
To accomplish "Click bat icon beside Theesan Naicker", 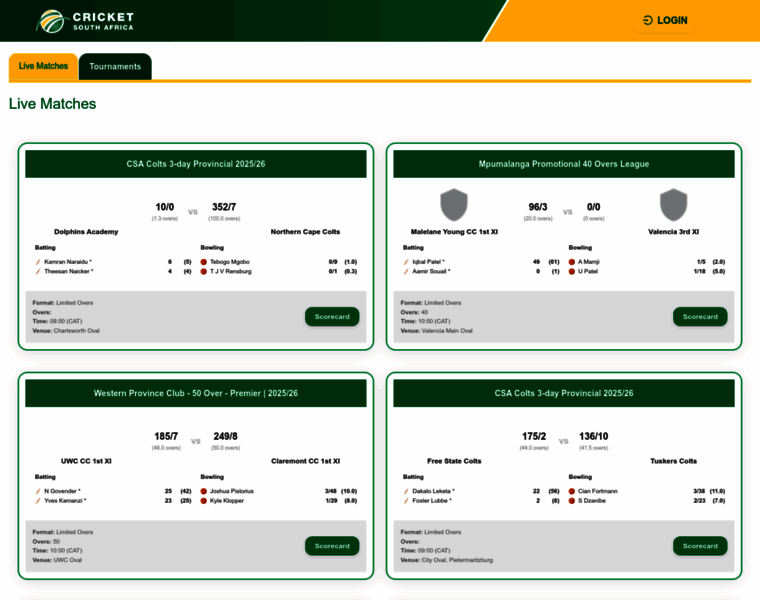I will pyautogui.click(x=38, y=271).
